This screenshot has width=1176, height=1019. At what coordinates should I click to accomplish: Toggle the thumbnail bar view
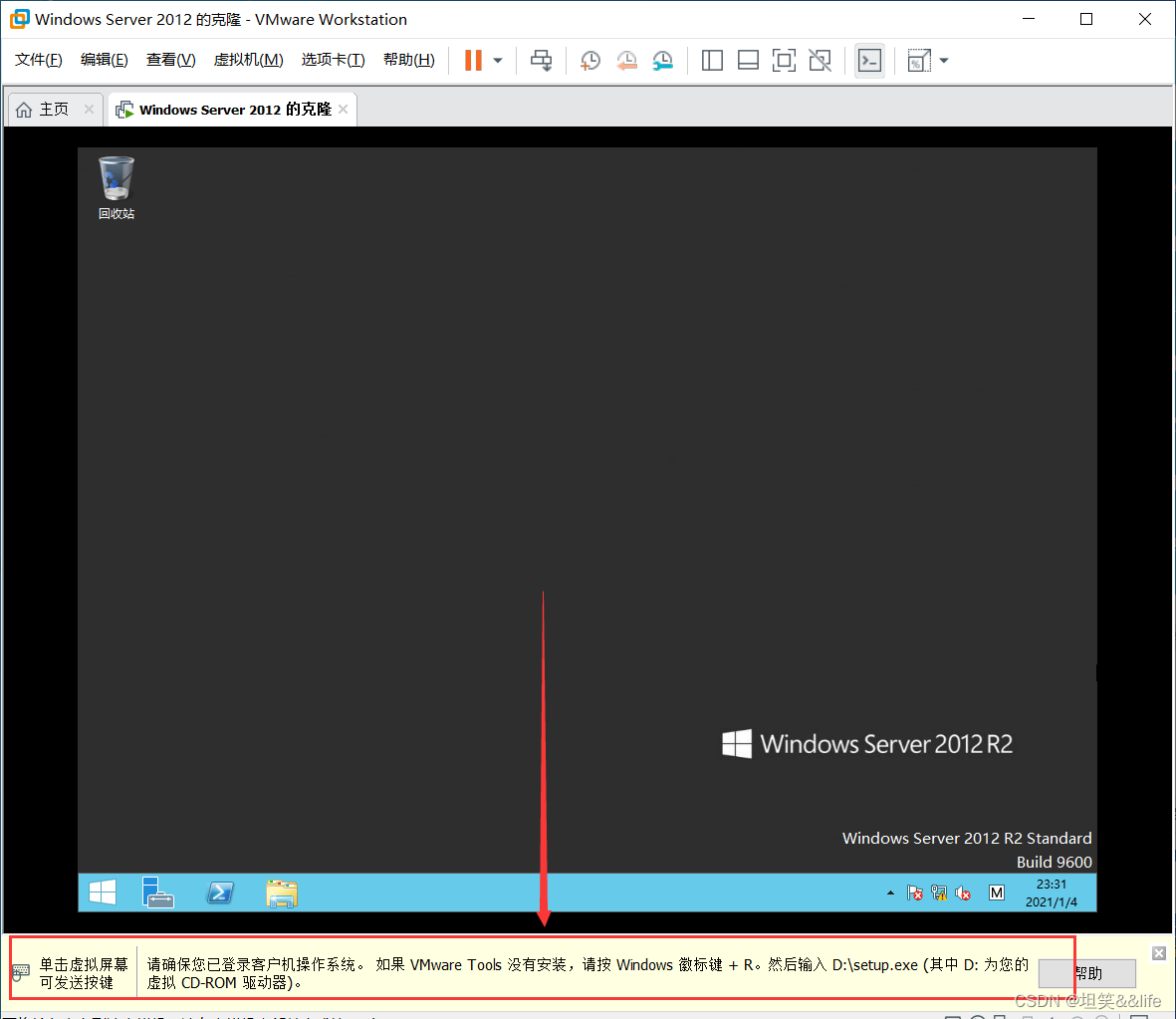click(x=748, y=61)
